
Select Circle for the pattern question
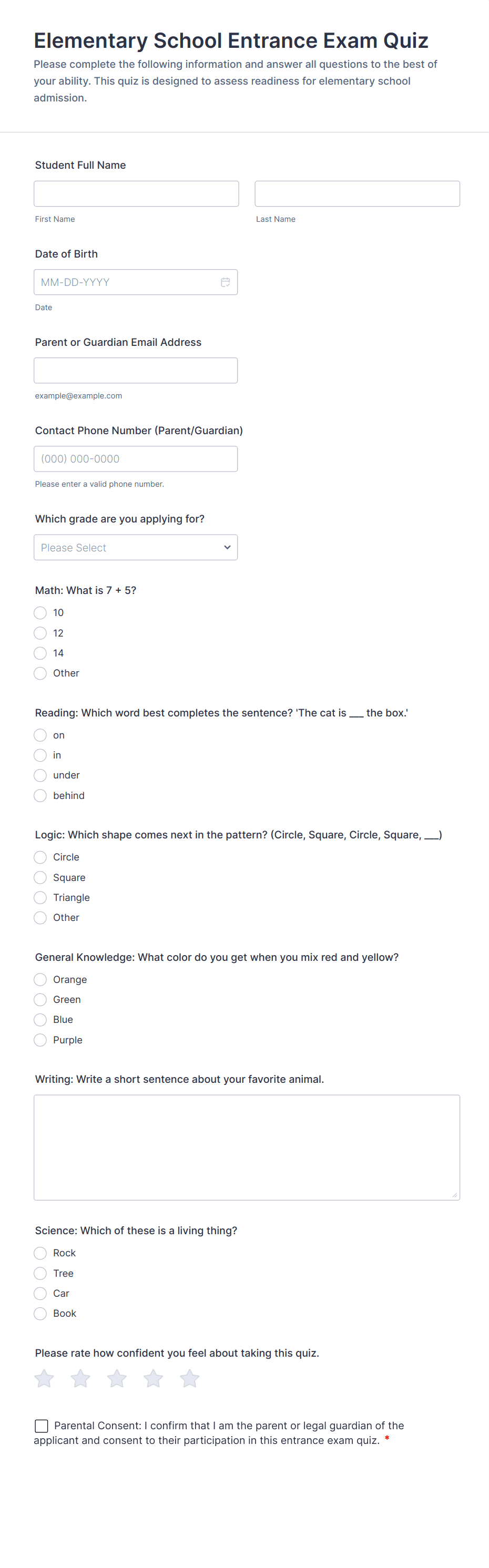[40, 857]
